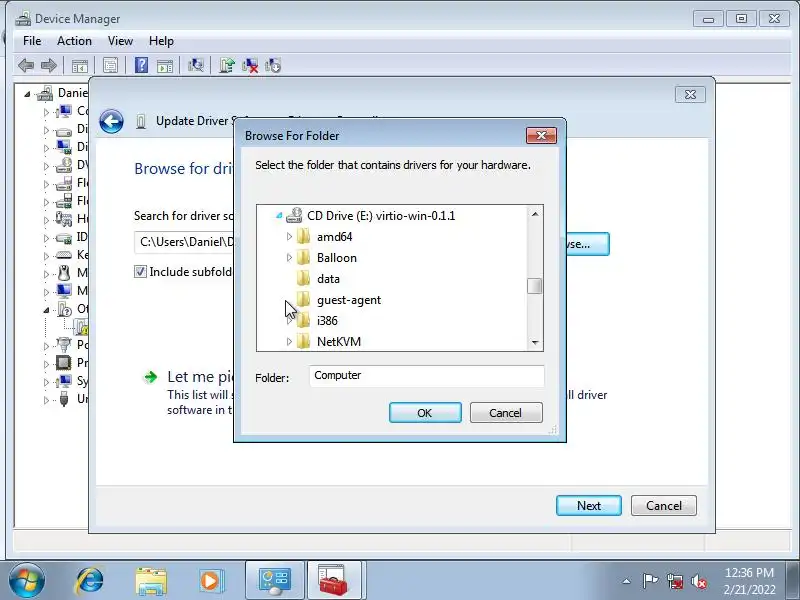Click the Forward arrow toolbar icon in Device Manager
800x600 pixels.
[x=48, y=65]
